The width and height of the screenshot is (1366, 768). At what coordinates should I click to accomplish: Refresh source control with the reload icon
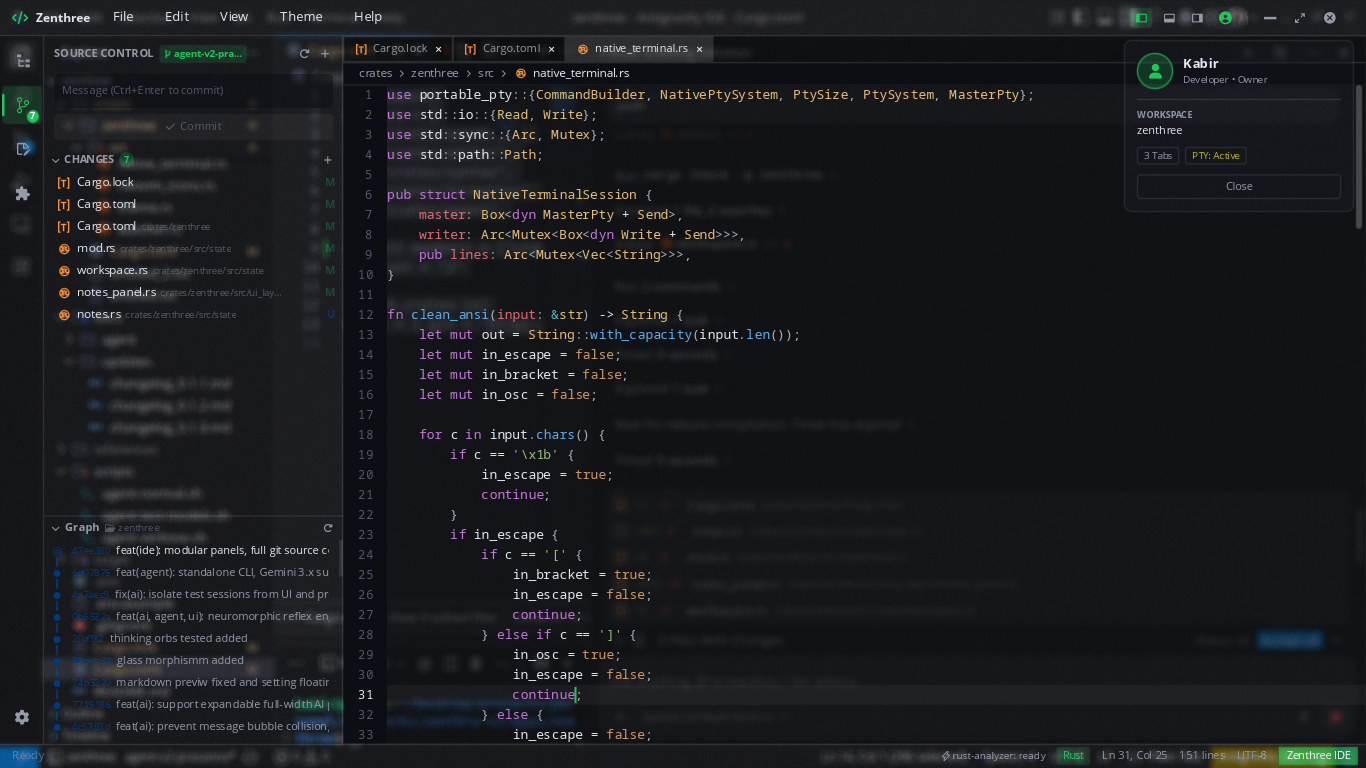click(305, 54)
